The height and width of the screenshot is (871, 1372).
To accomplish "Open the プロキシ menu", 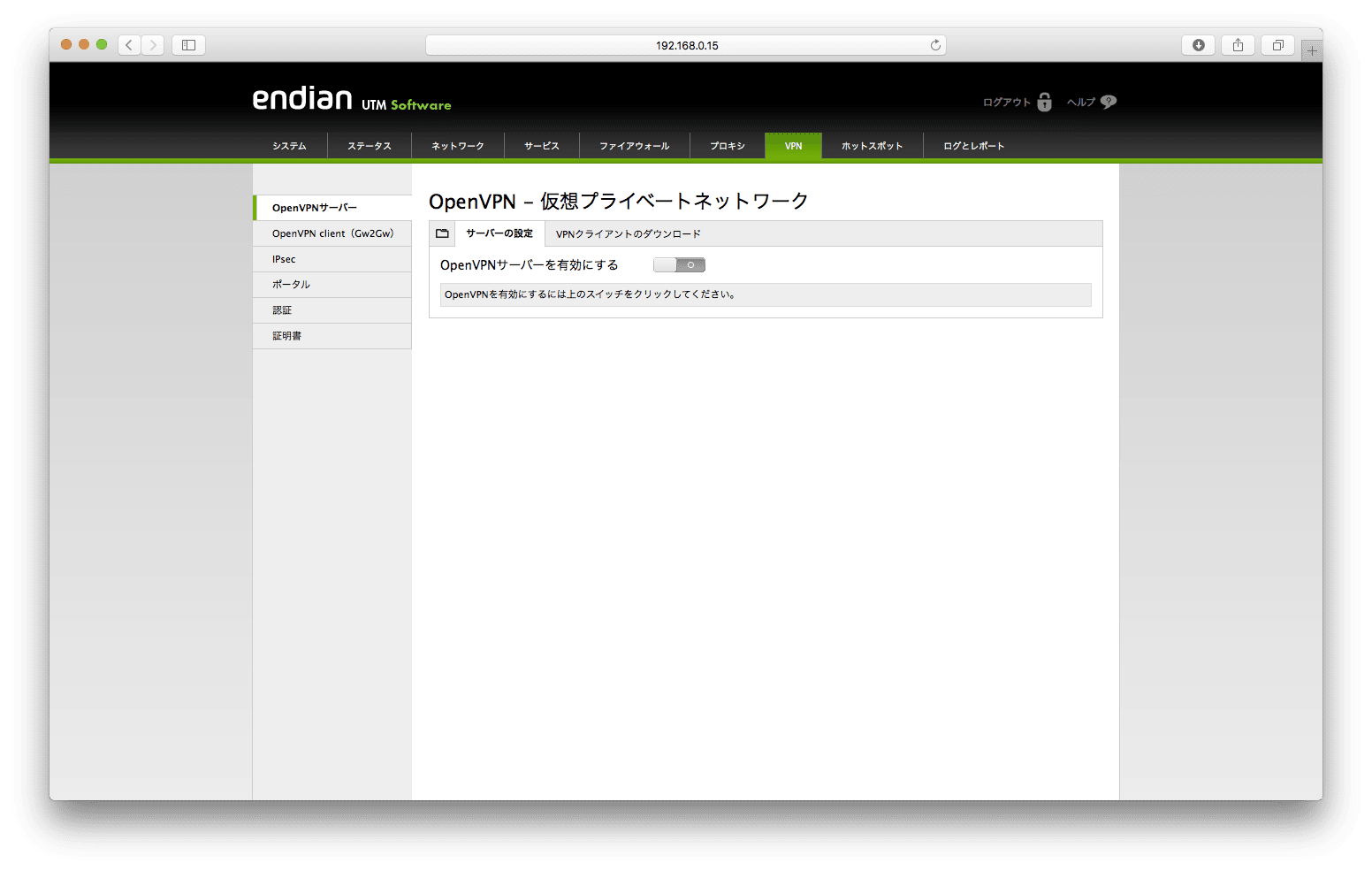I will [x=728, y=146].
